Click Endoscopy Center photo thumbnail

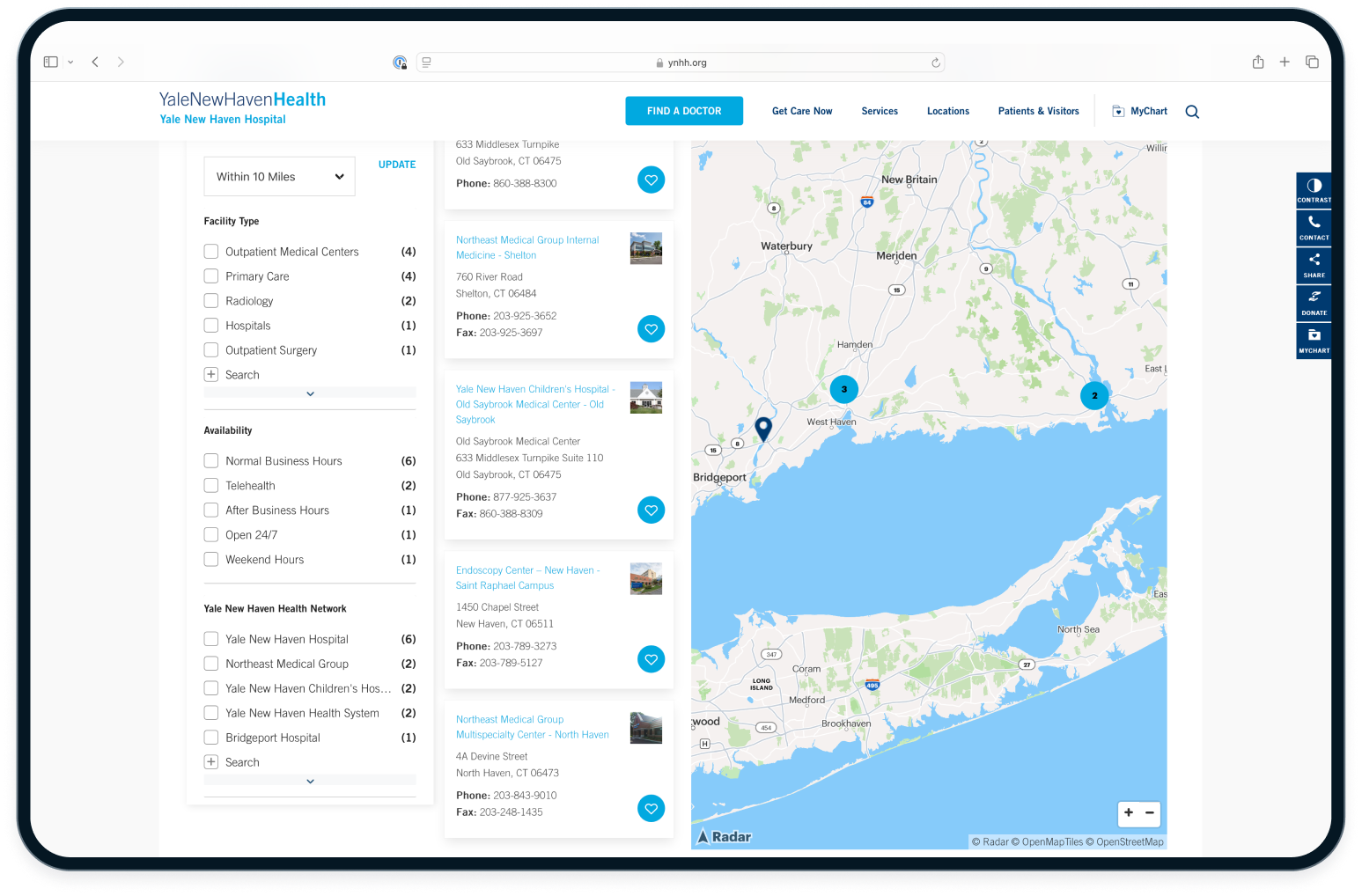click(x=646, y=578)
